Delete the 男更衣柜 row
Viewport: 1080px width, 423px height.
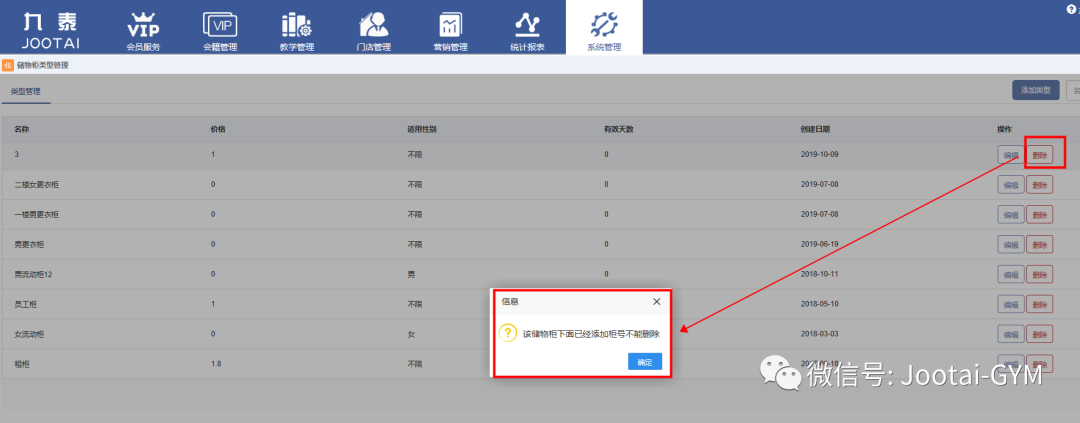[x=1039, y=245]
